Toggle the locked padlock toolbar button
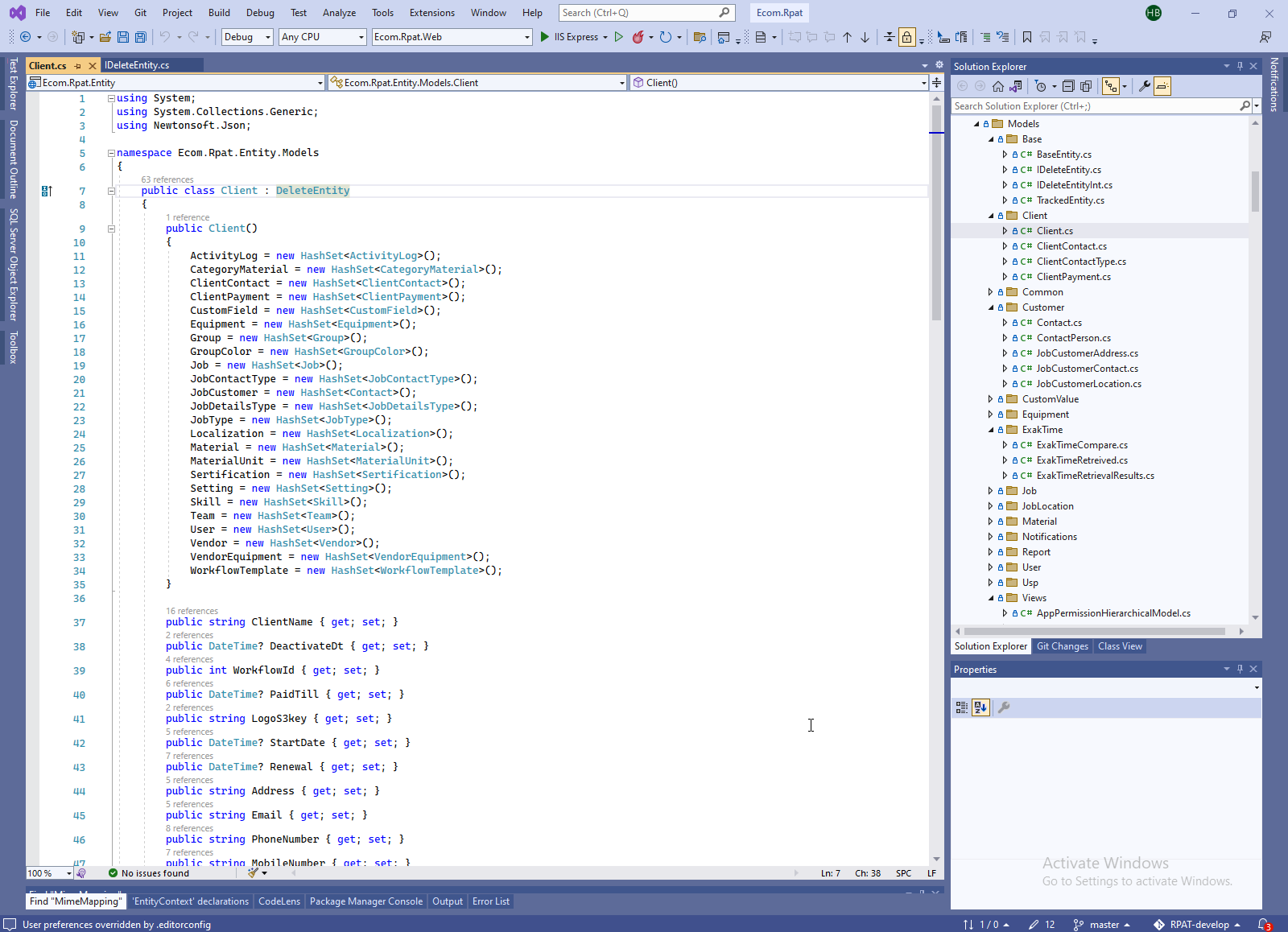Viewport: 1288px width, 932px height. point(907,37)
